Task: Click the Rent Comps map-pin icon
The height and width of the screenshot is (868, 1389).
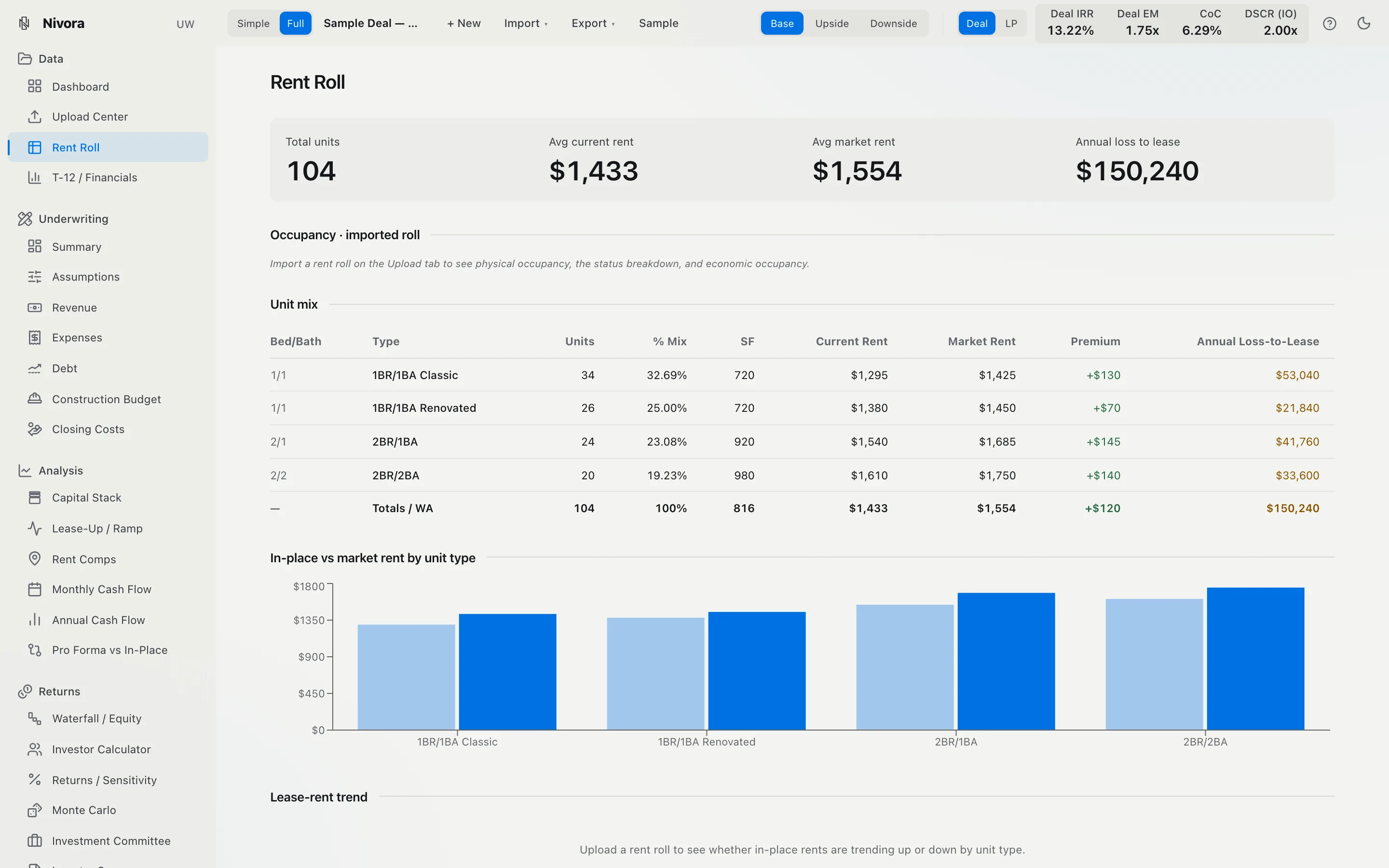Action: pos(34,559)
